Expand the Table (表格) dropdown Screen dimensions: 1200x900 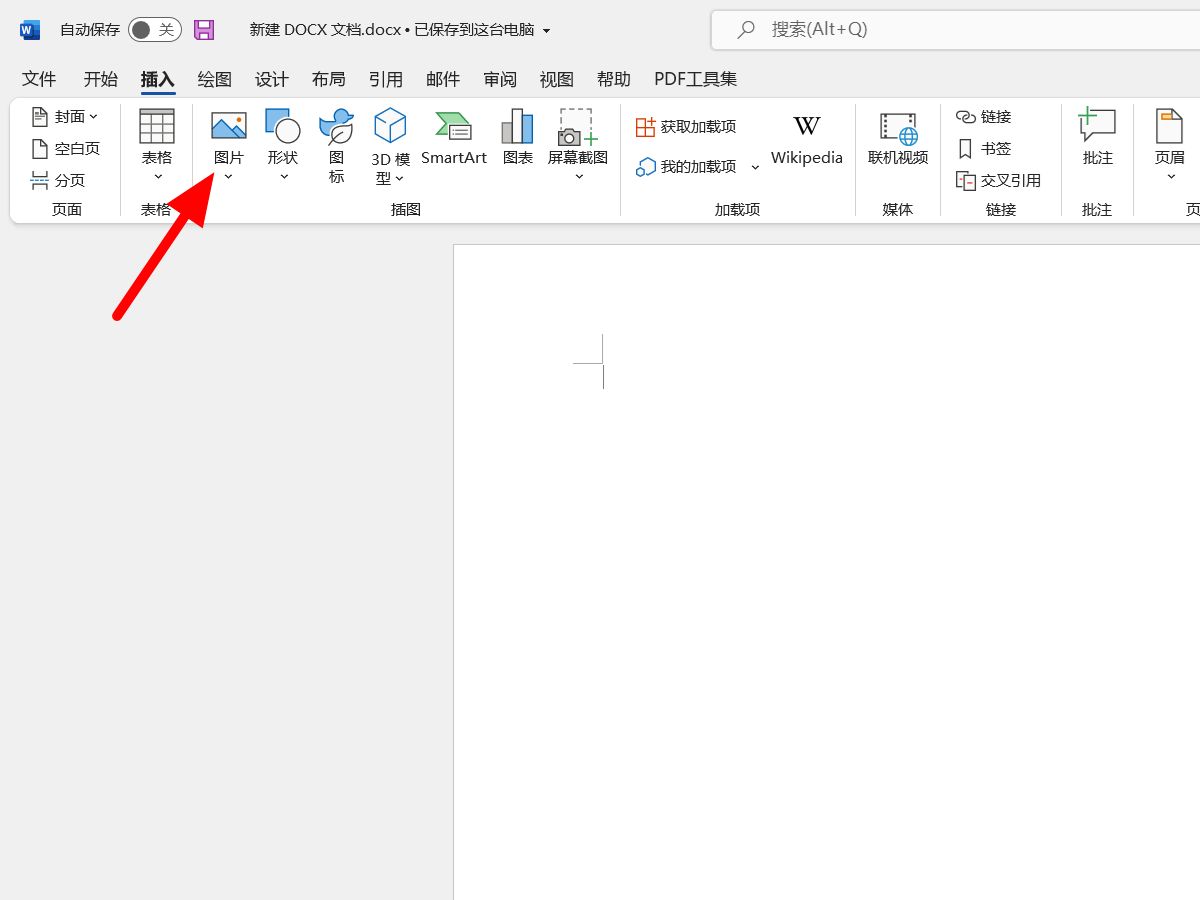click(x=157, y=177)
